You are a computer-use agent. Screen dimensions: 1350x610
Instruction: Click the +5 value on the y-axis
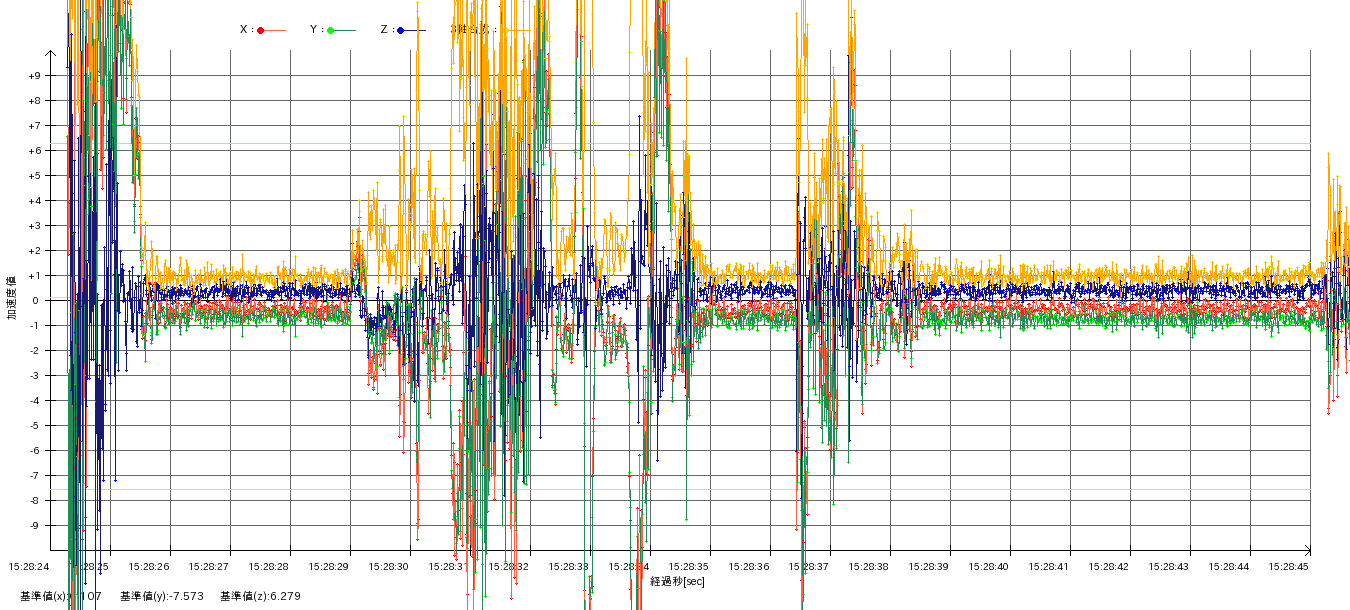click(x=34, y=176)
